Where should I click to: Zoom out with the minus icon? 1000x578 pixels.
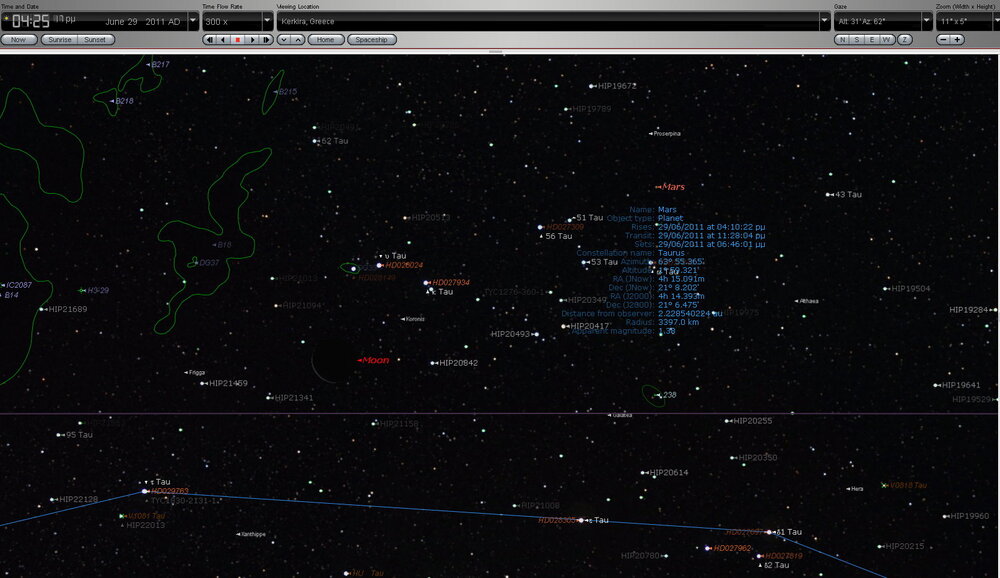pos(943,39)
